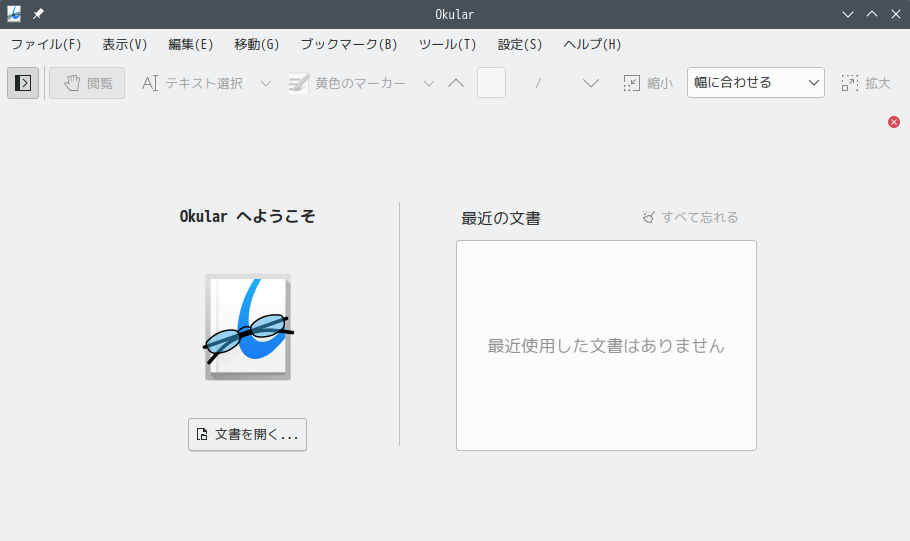The image size is (910, 541).
Task: Open the 幅に合わせる zoom combo box
Action: point(756,82)
